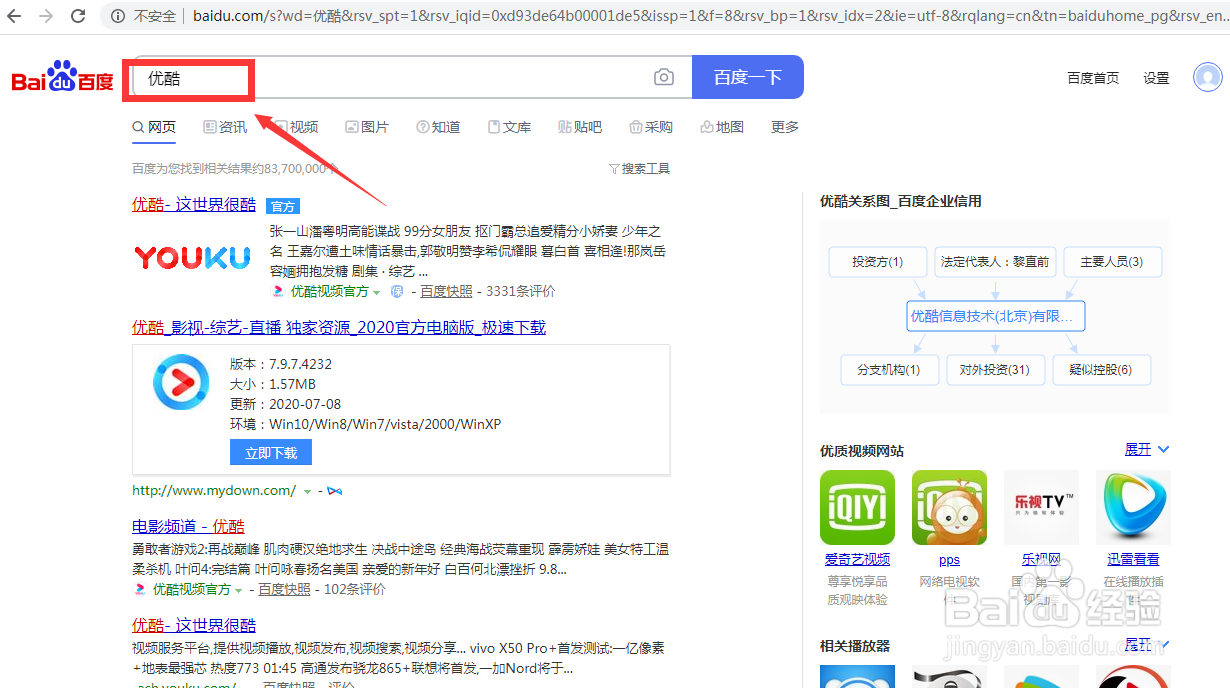Viewport: 1230px width, 688px height.
Task: Open the 迅雷看看 site icon
Action: pos(1133,507)
